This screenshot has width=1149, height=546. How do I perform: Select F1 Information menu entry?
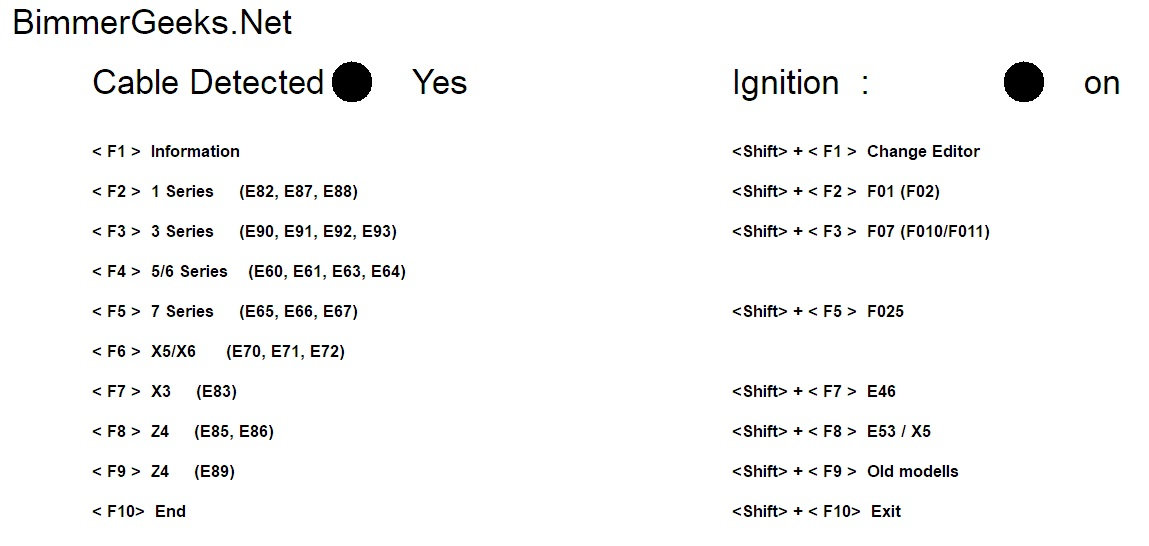click(166, 152)
